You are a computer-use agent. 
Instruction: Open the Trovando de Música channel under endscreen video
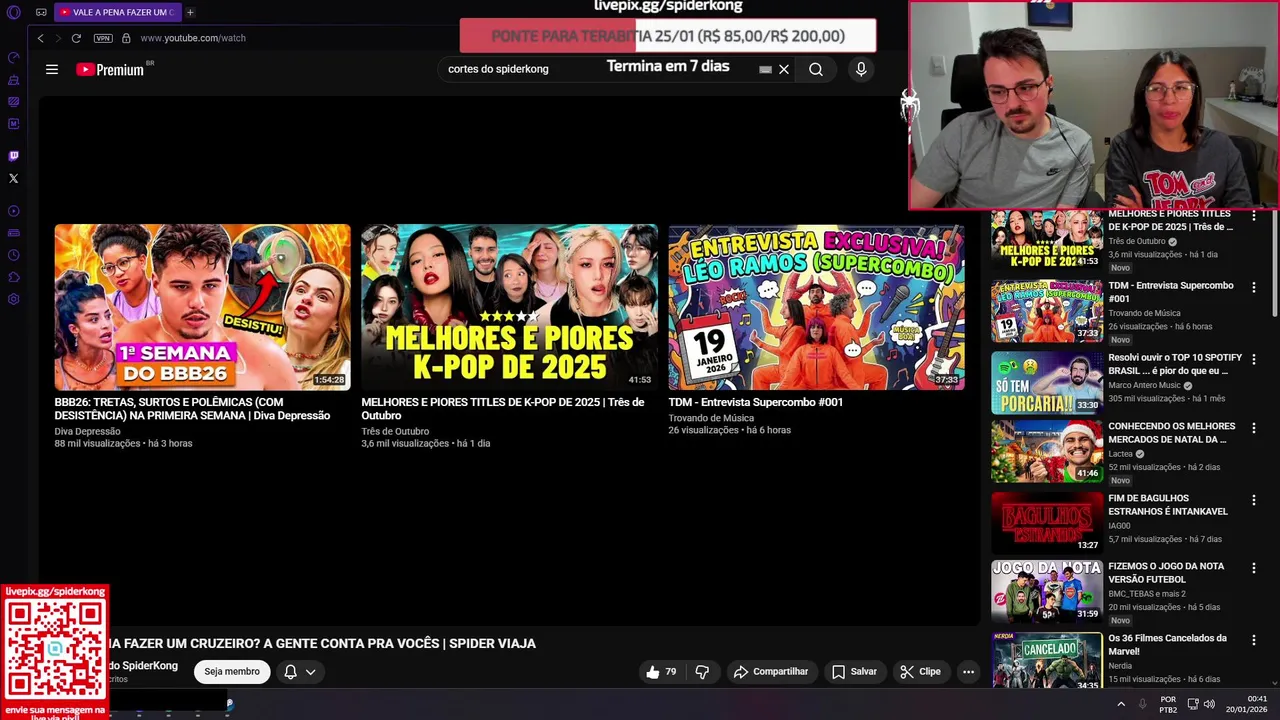coord(711,418)
